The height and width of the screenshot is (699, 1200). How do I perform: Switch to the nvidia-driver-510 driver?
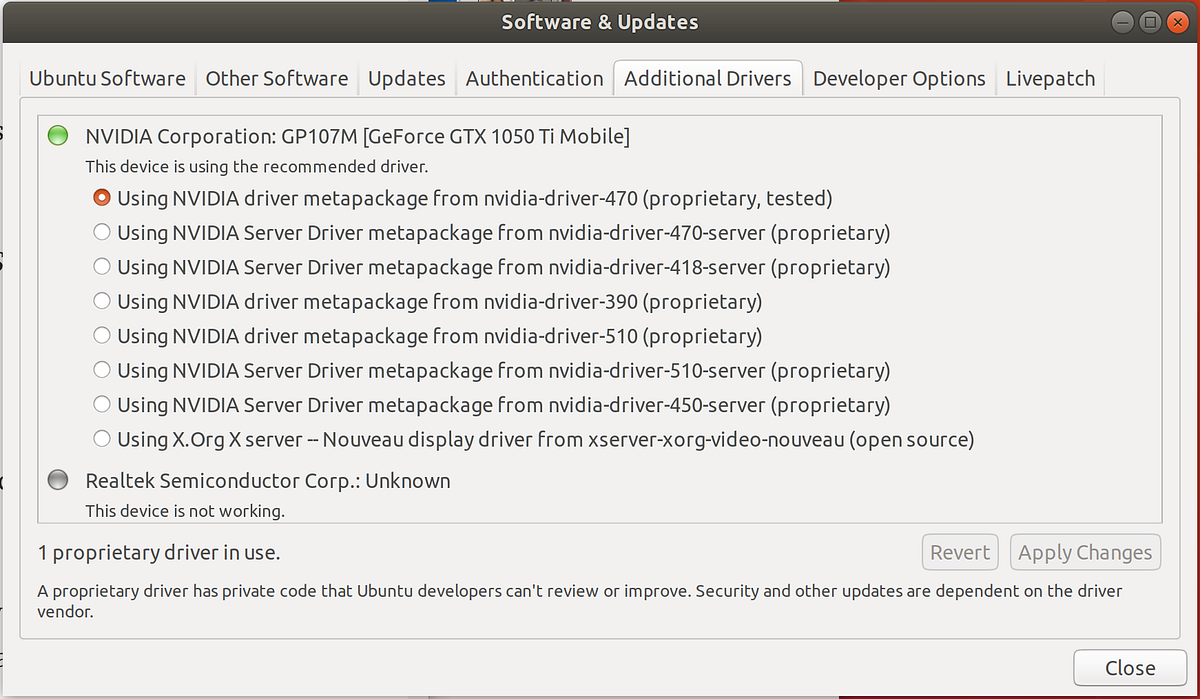101,335
